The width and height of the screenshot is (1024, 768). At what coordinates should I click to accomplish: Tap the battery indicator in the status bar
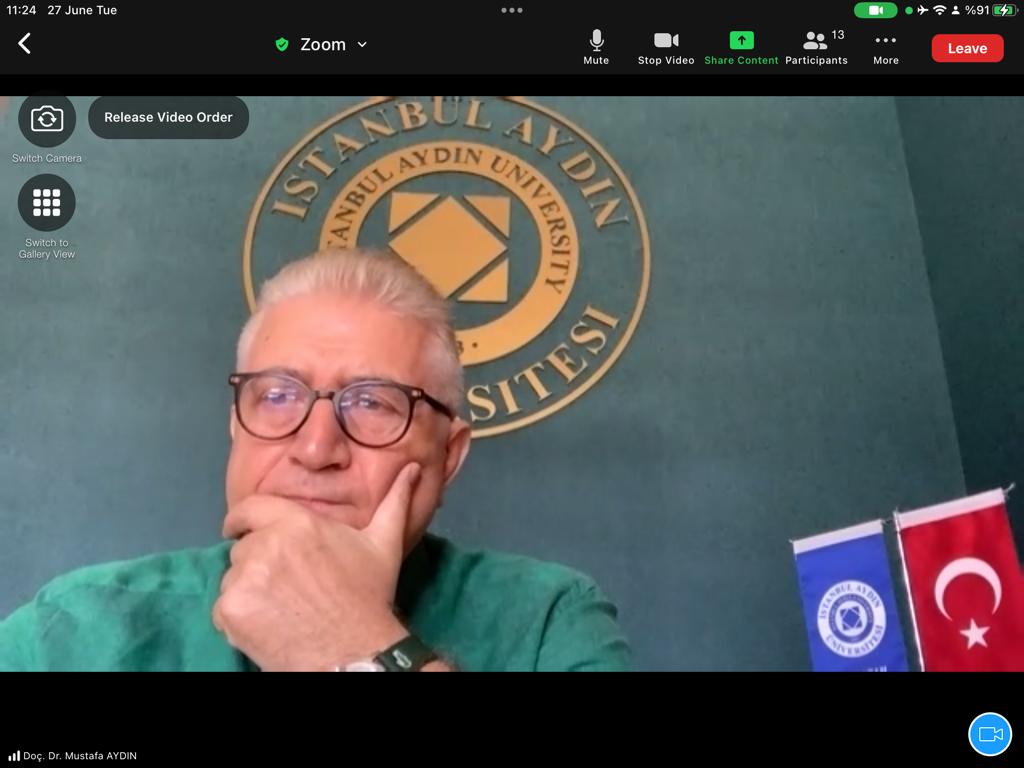[1004, 10]
